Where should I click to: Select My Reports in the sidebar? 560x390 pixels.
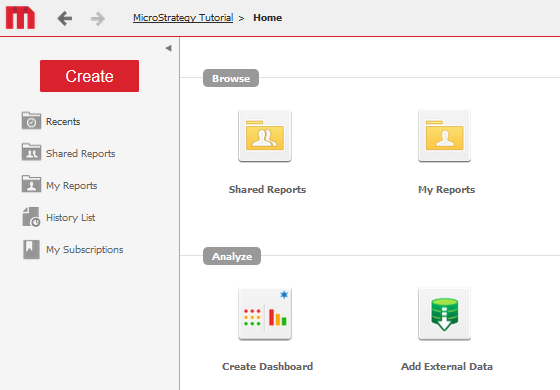click(71, 185)
